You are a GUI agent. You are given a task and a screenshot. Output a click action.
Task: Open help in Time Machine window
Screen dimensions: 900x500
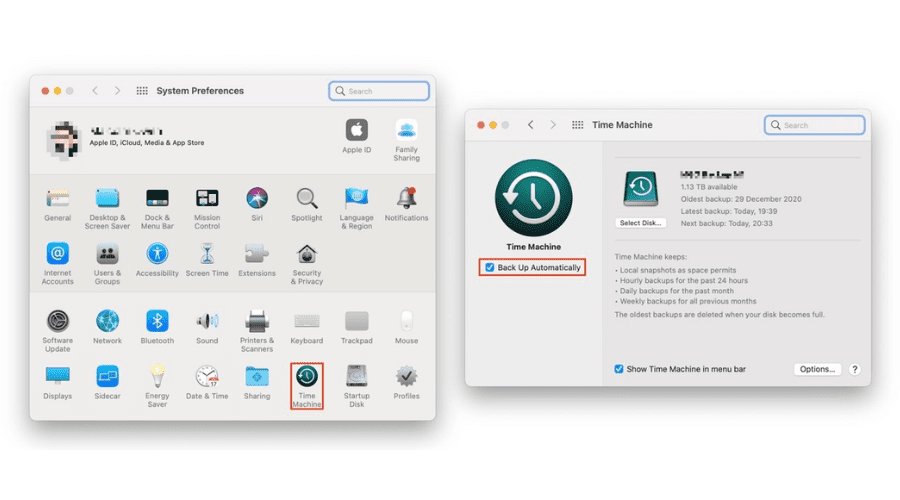click(855, 369)
